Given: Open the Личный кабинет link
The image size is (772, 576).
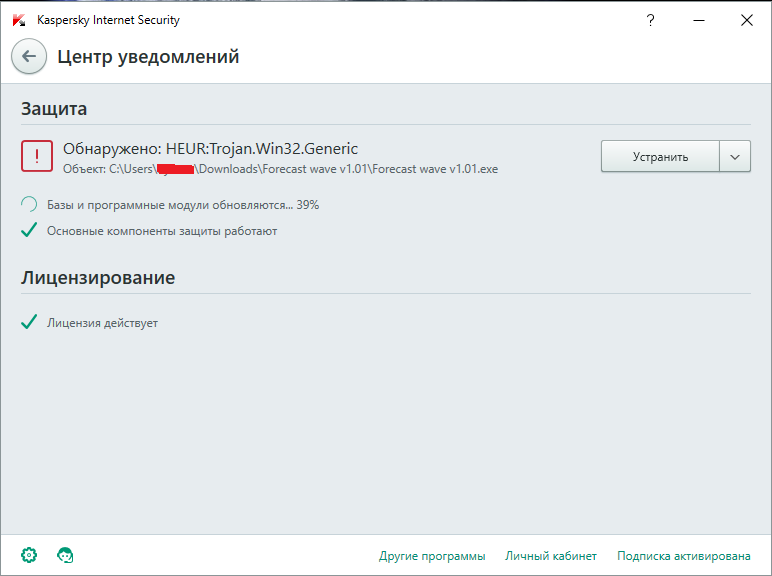Looking at the screenshot, I should pos(551,556).
